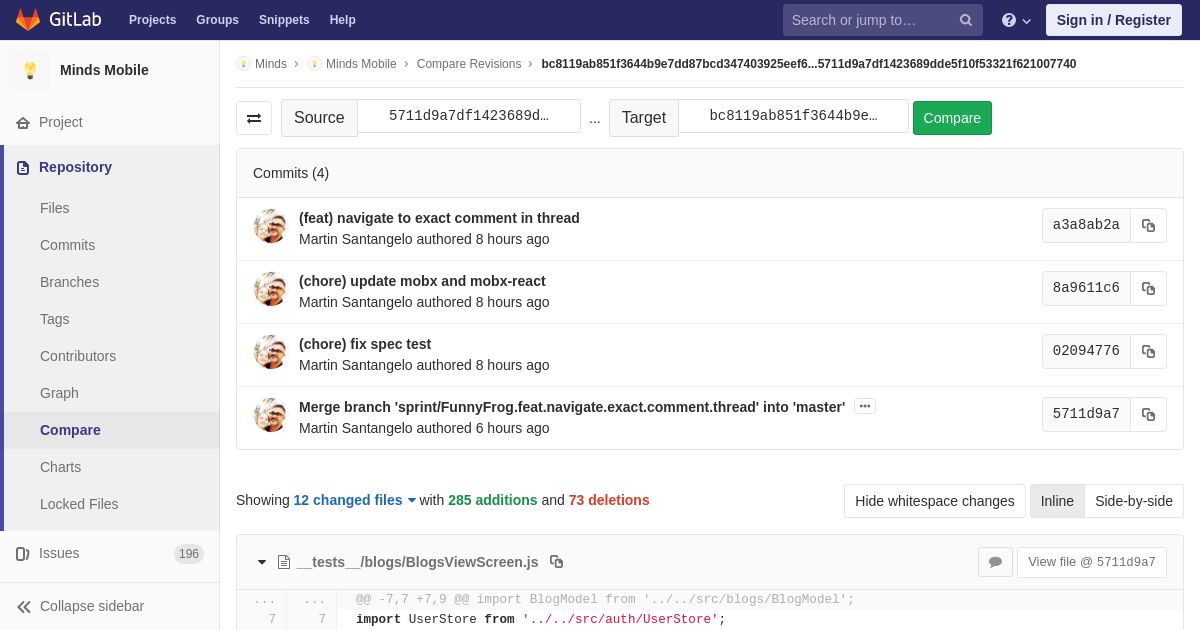This screenshot has height=630, width=1200.
Task: Select Inline diff view
Action: pos(1057,501)
